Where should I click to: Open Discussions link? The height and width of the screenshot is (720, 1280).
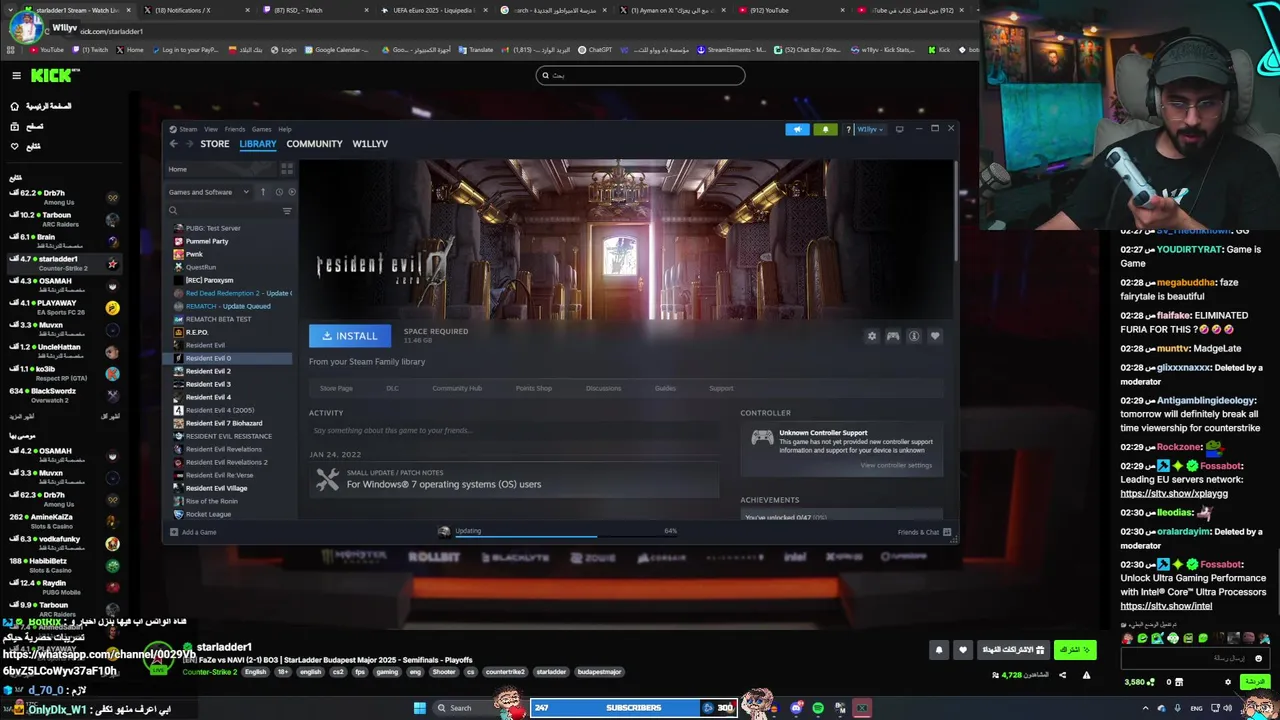click(x=603, y=388)
